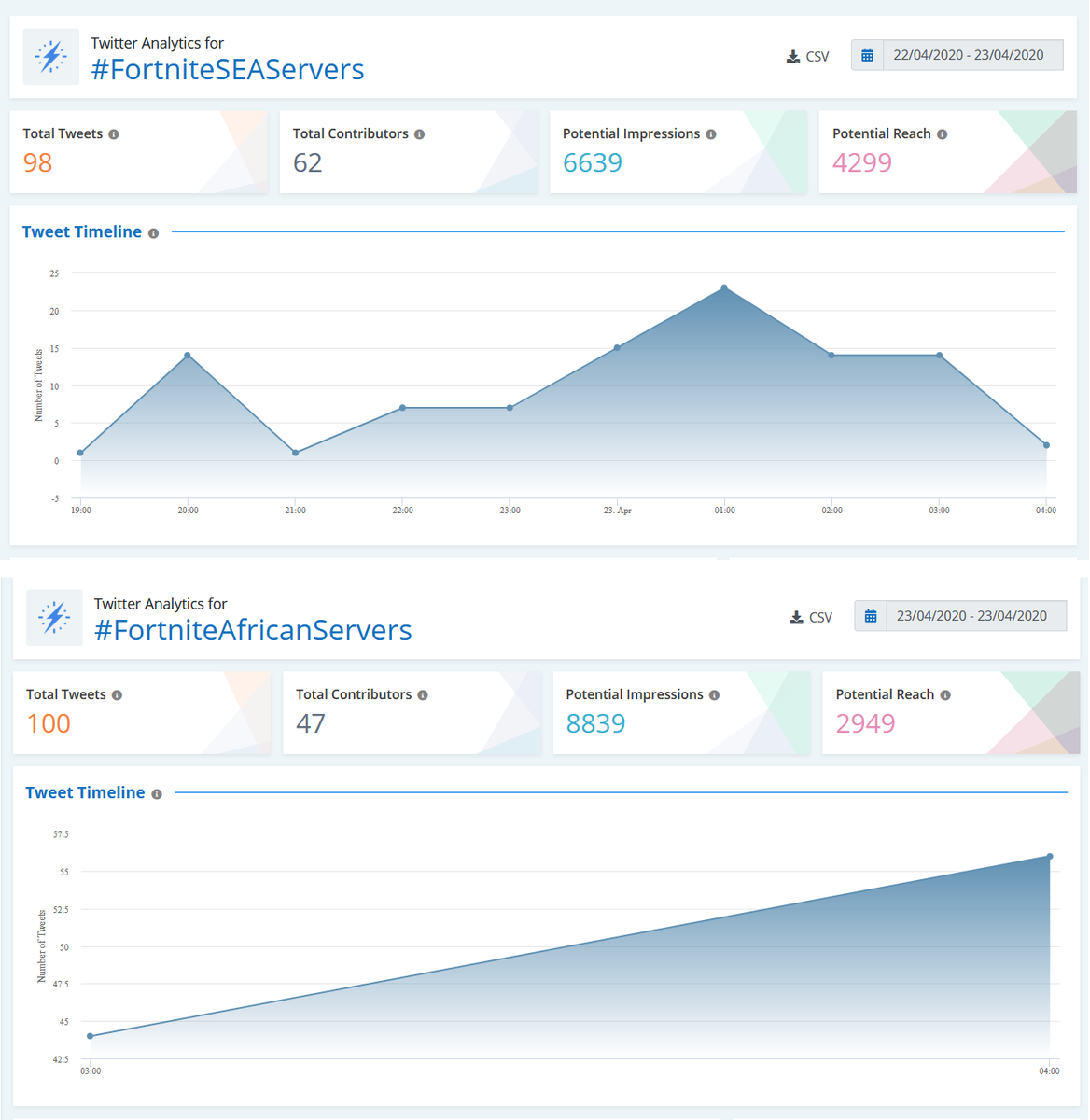The image size is (1090, 1120).
Task: Click the Total Tweets value 98
Action: [37, 162]
